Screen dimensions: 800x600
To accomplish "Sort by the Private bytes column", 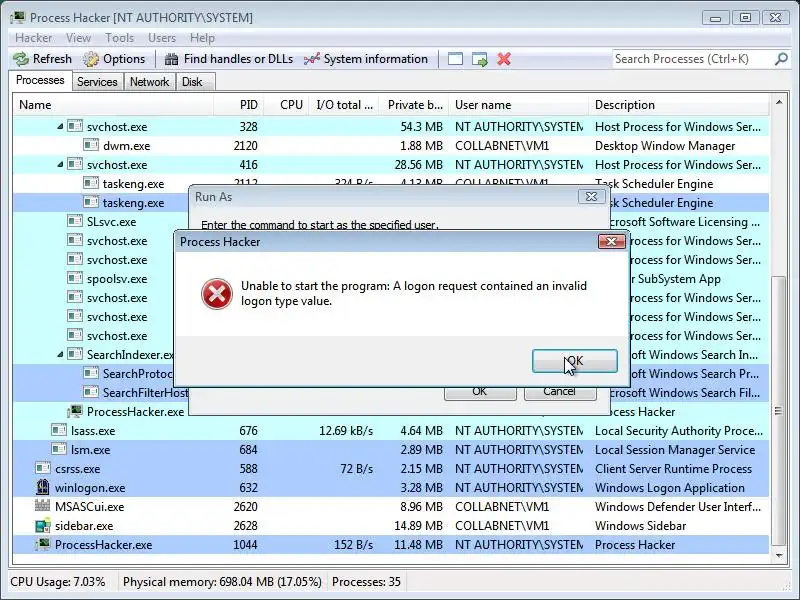I will coord(414,105).
